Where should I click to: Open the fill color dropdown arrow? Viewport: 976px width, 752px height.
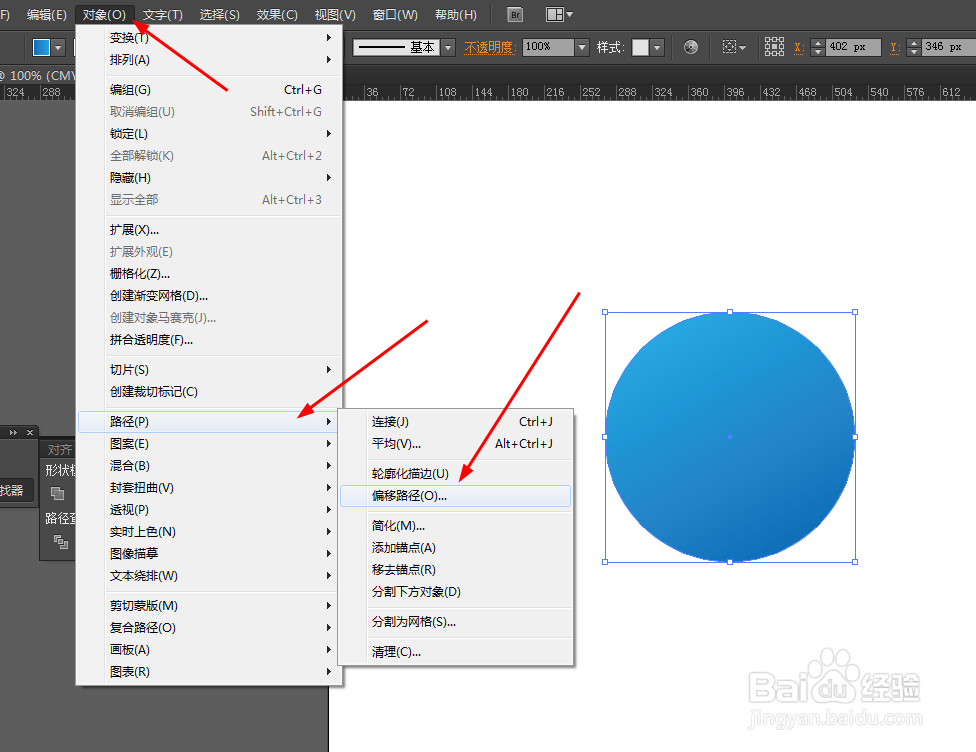pos(58,47)
